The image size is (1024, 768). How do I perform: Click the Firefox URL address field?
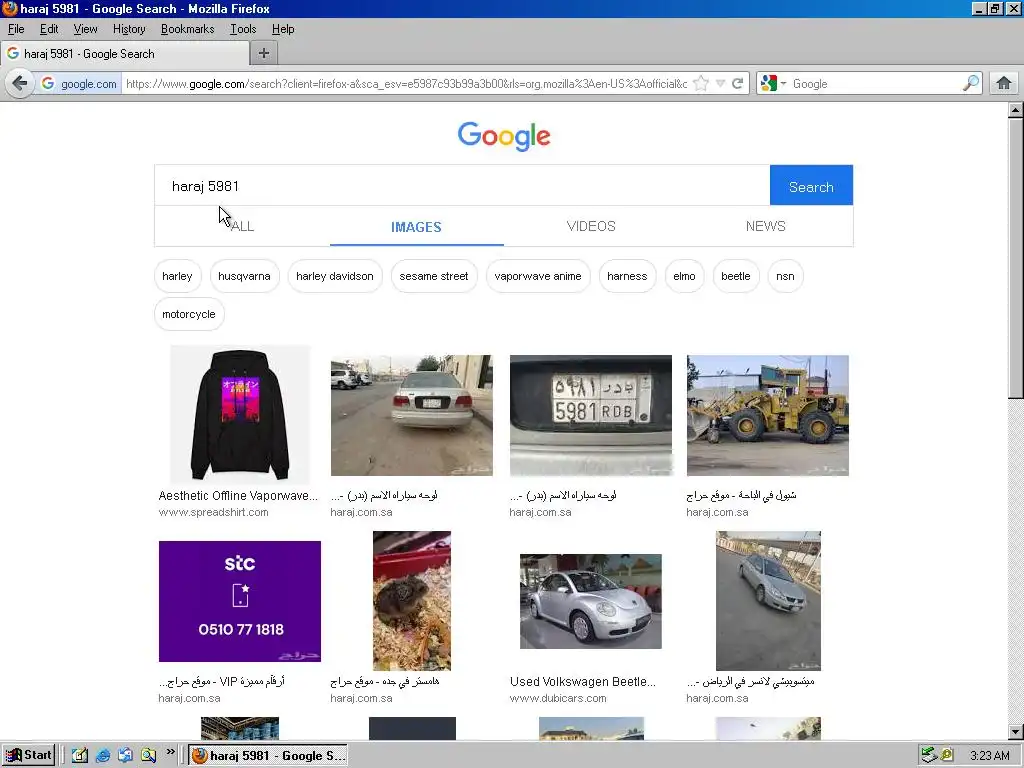(406, 84)
